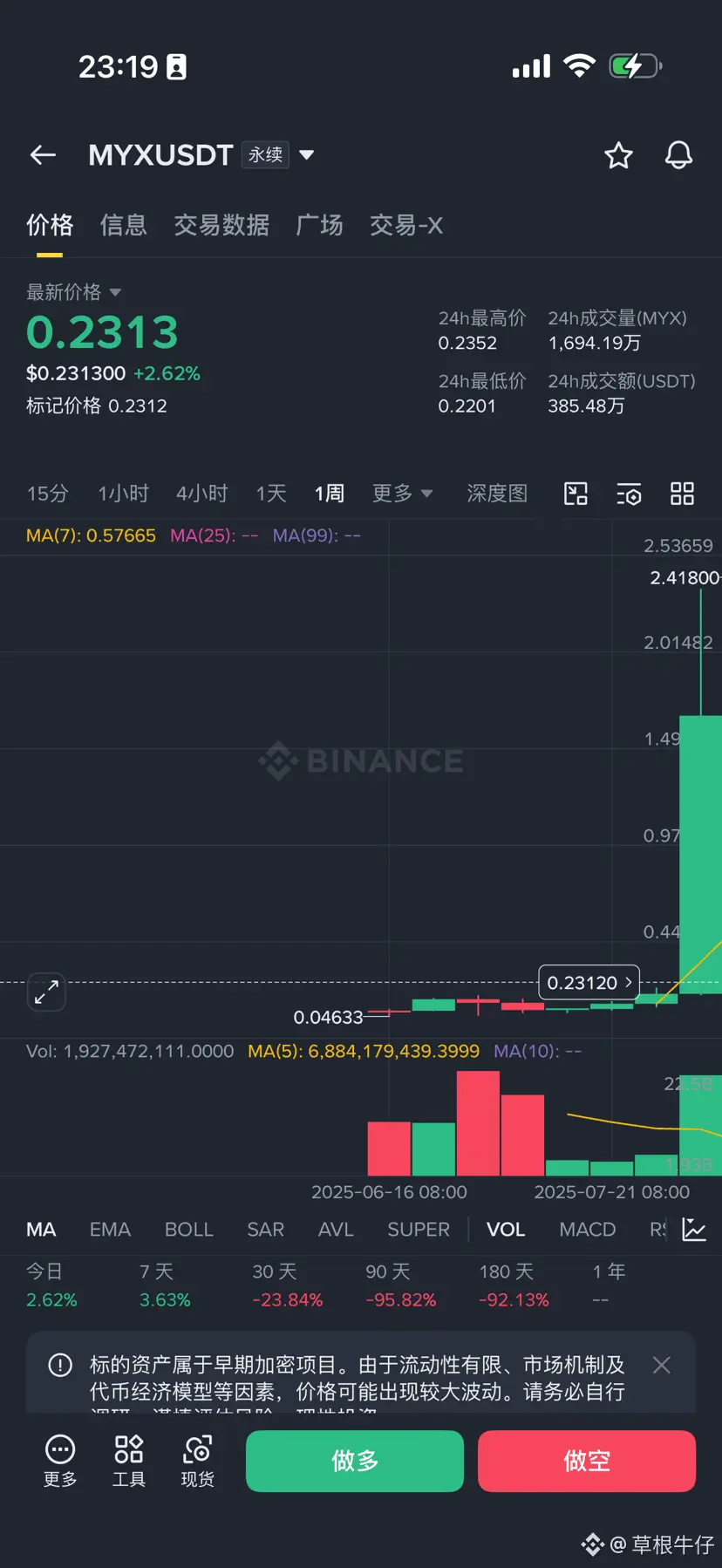
Task: Select the 1周 chart interval
Action: tap(330, 494)
